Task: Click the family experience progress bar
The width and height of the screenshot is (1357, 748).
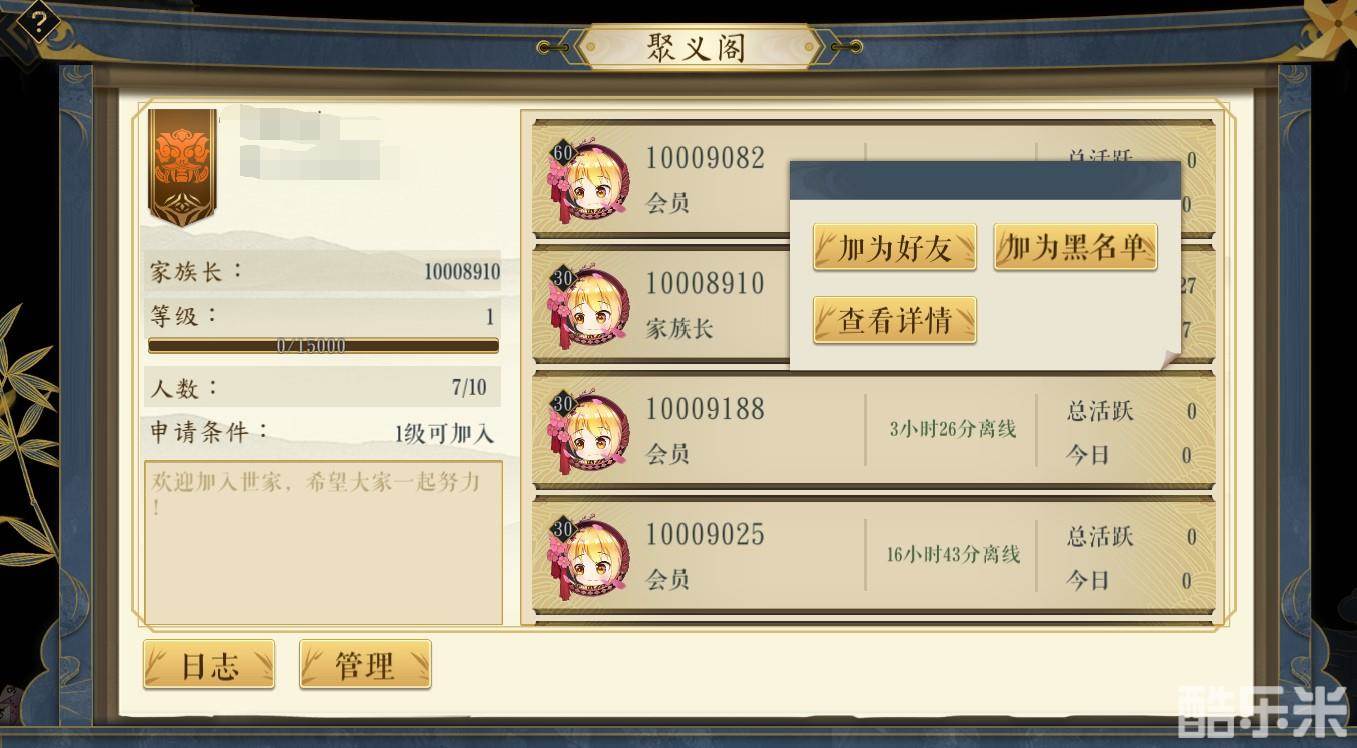Action: click(x=323, y=346)
